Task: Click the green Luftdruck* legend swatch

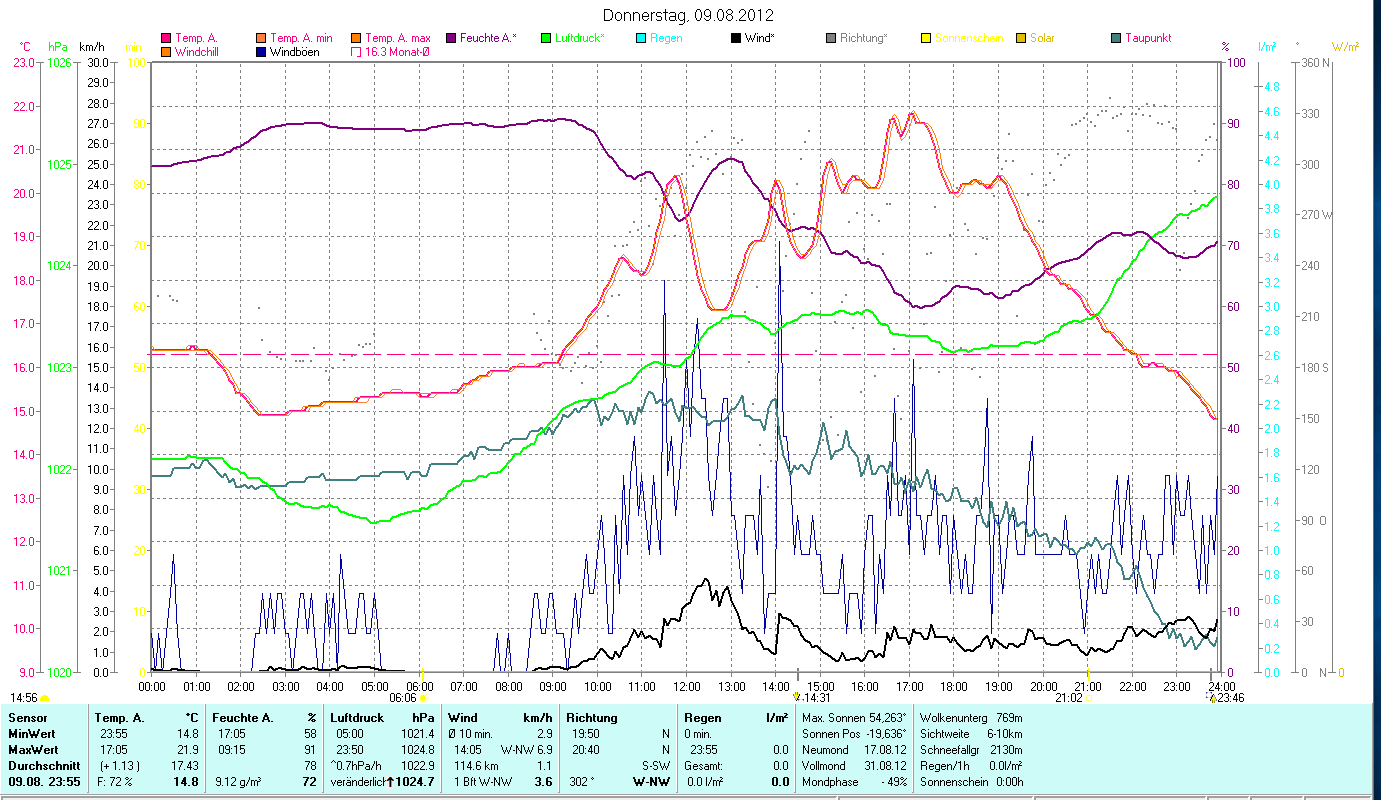Action: (x=545, y=38)
